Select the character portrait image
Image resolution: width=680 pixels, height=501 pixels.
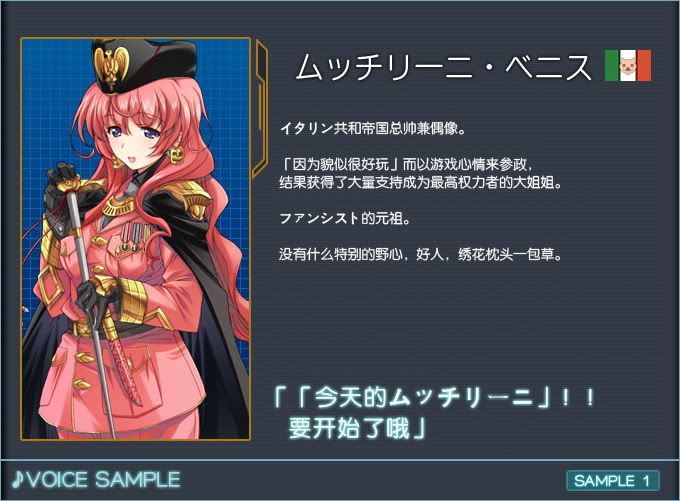(135, 239)
